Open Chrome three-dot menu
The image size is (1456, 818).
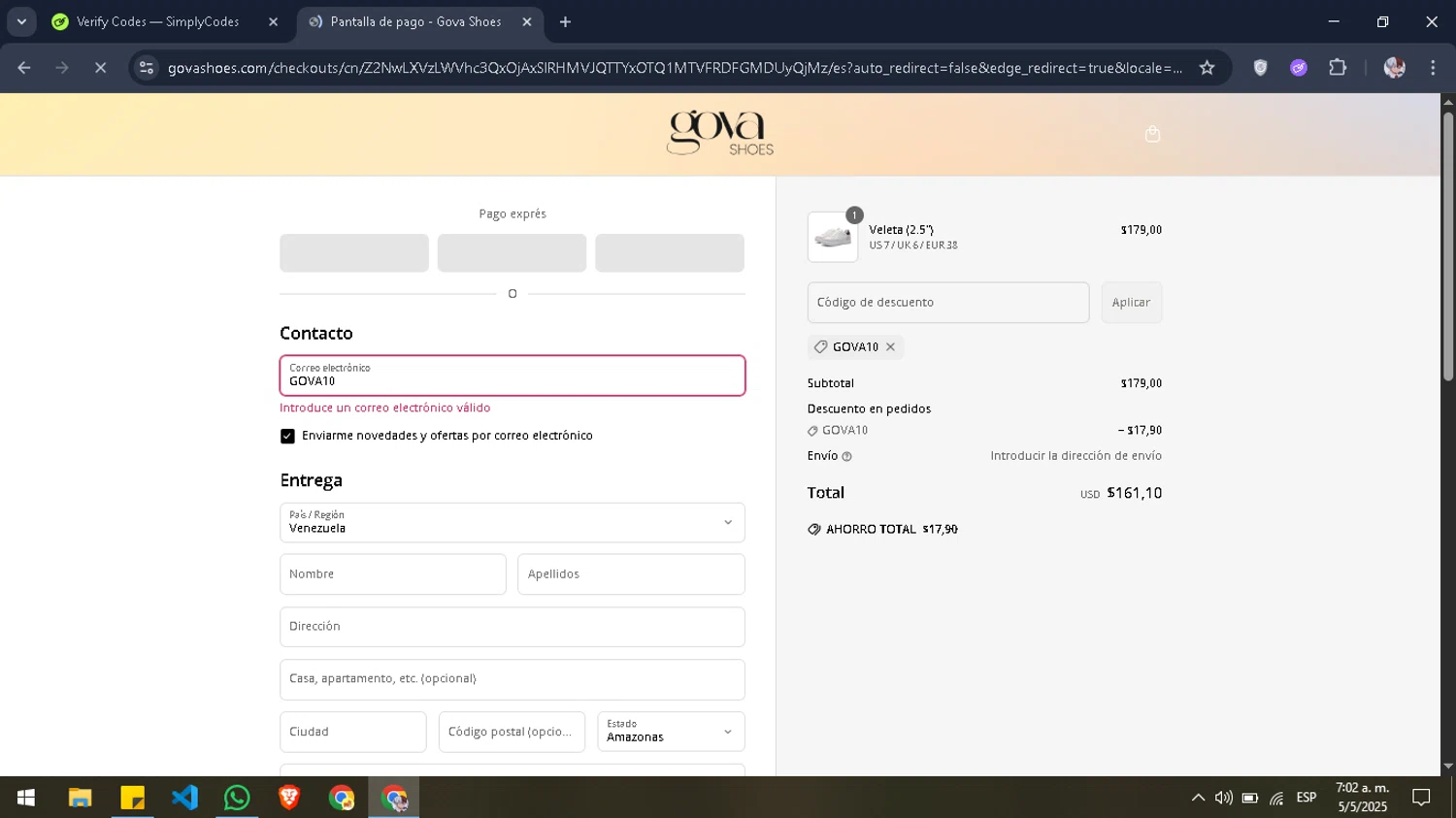[1433, 68]
